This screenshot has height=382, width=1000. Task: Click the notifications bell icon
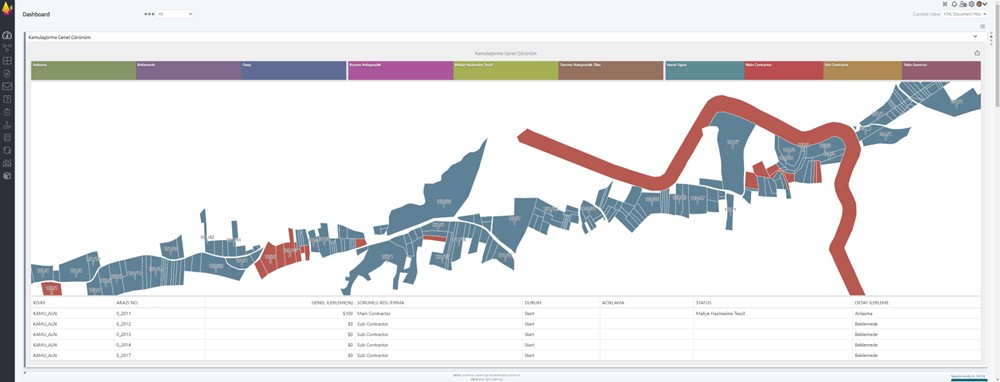tap(954, 4)
